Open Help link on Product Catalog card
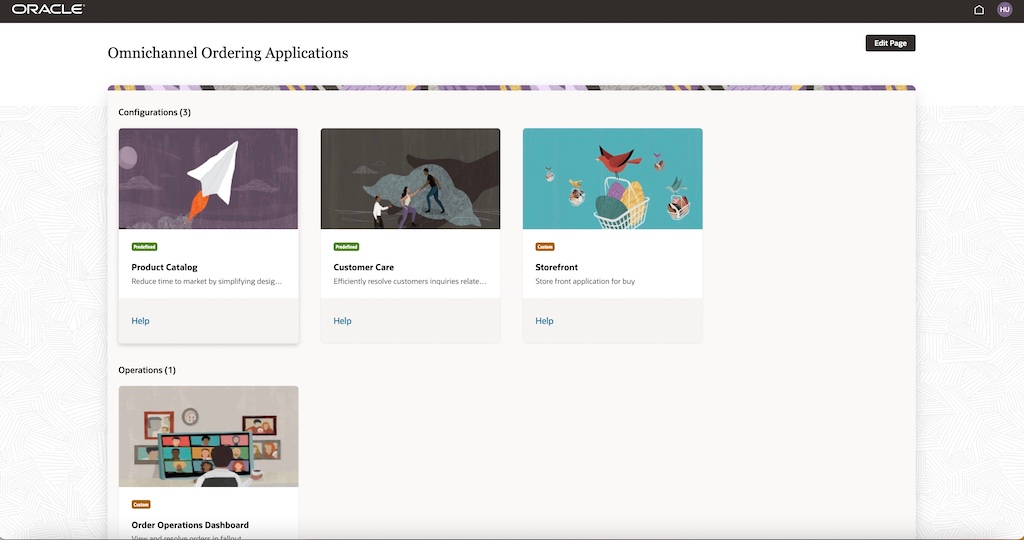The image size is (1024, 540). coord(140,321)
